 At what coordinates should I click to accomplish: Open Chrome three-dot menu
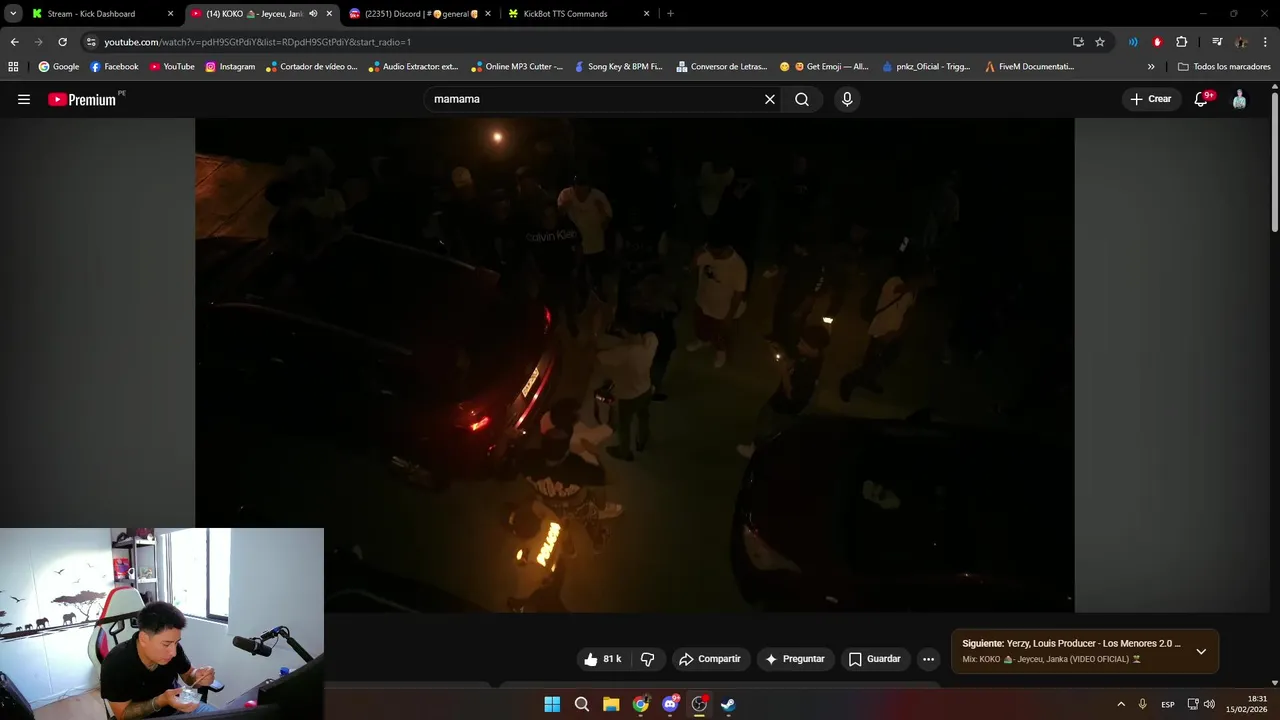point(1266,42)
